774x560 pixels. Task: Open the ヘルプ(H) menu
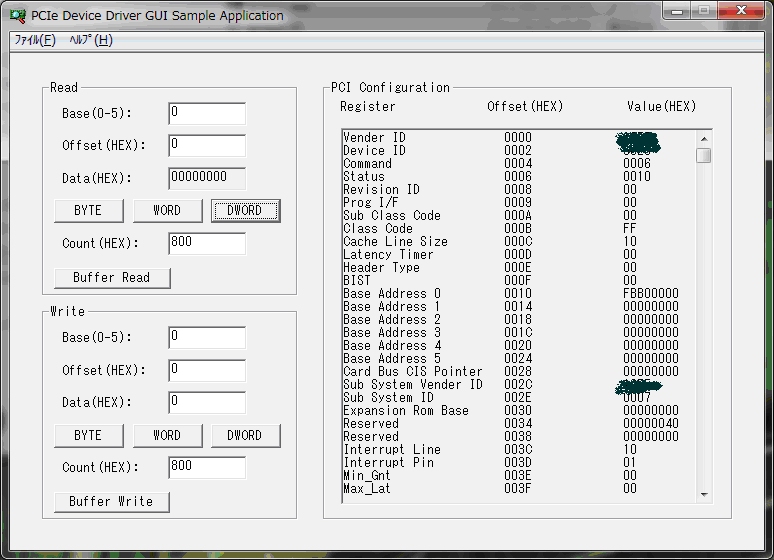click(91, 40)
